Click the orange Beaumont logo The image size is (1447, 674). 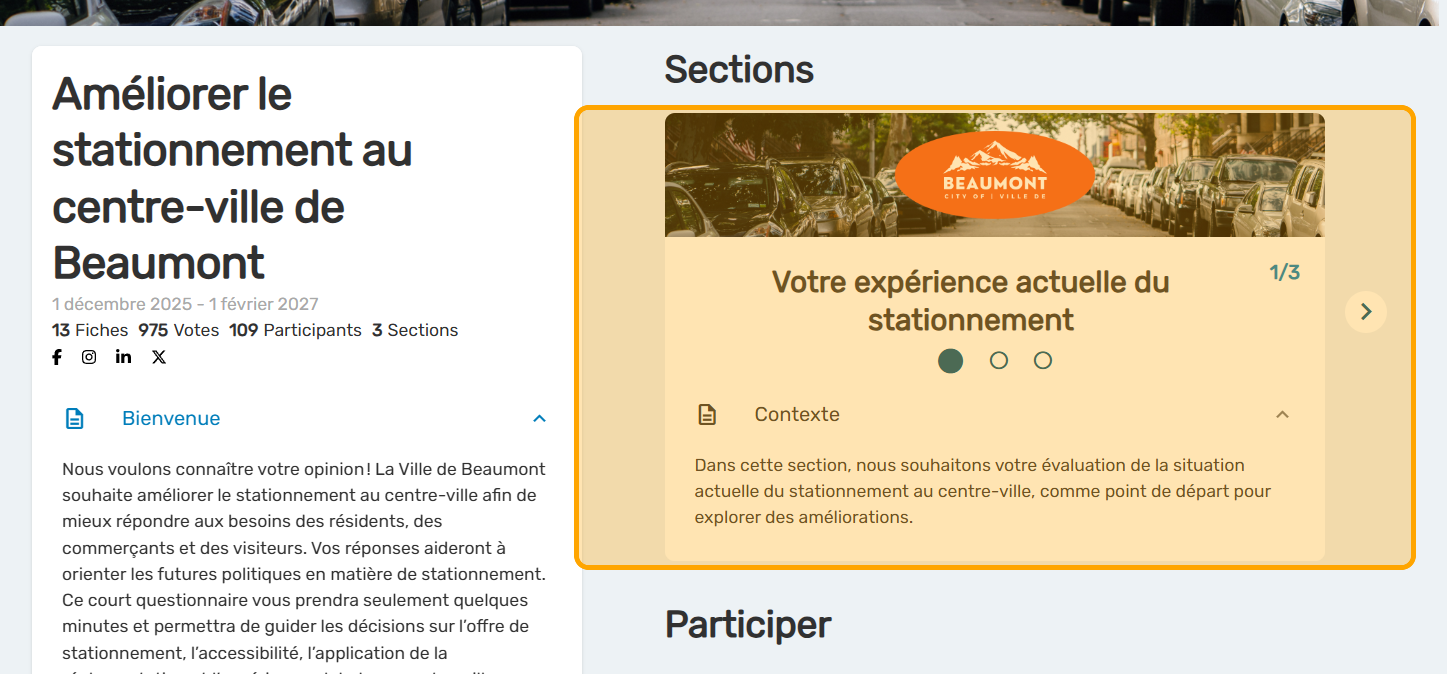pyautogui.click(x=994, y=175)
